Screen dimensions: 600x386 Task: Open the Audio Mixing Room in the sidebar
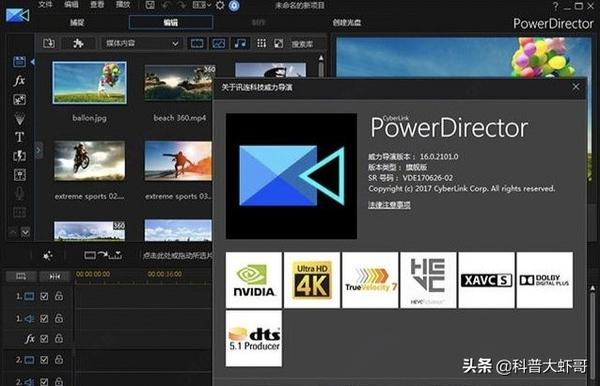click(x=20, y=175)
